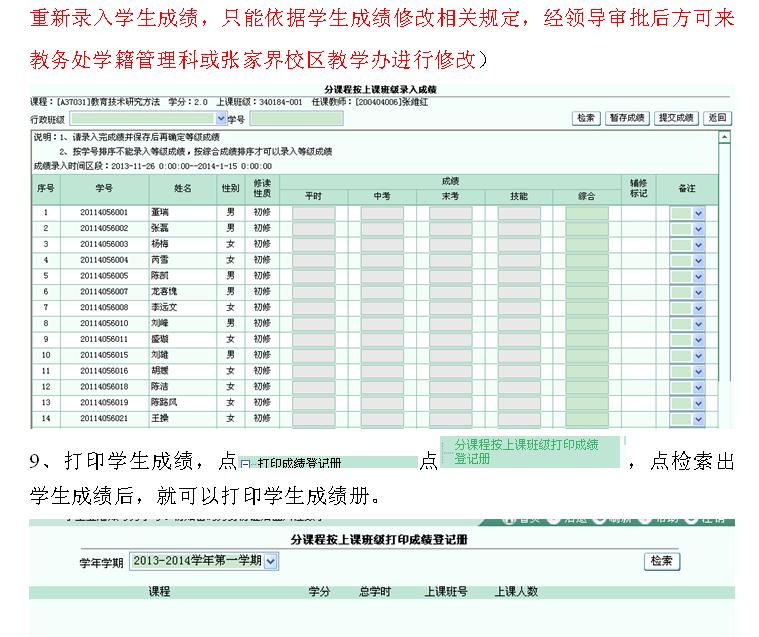This screenshot has height=637, width=759.
Task: Click 平时 score field for 董瑞
Action: [313, 213]
